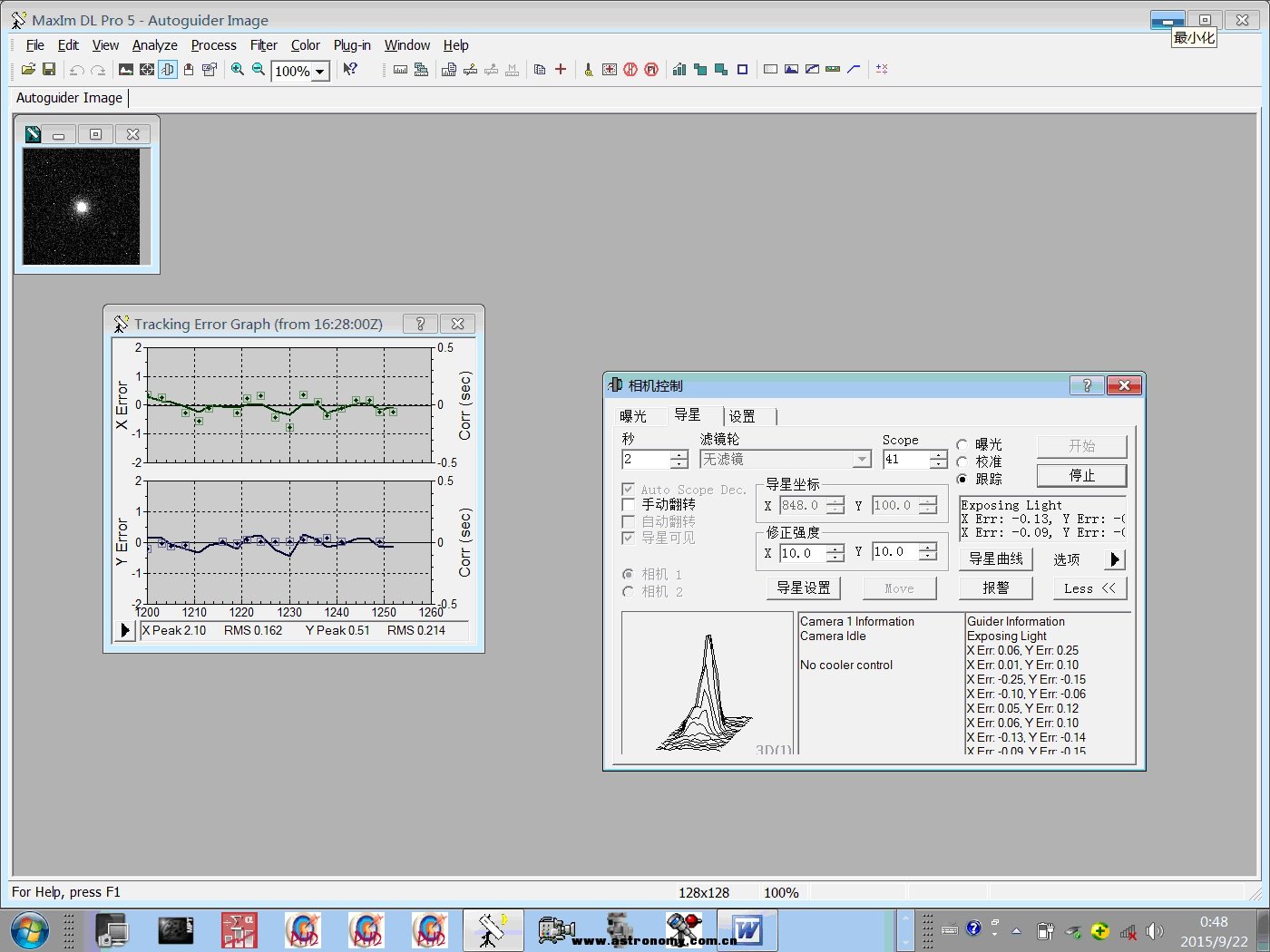Click the Redo arrow in toolbar
Screen dimensions: 1270x952
(x=98, y=70)
